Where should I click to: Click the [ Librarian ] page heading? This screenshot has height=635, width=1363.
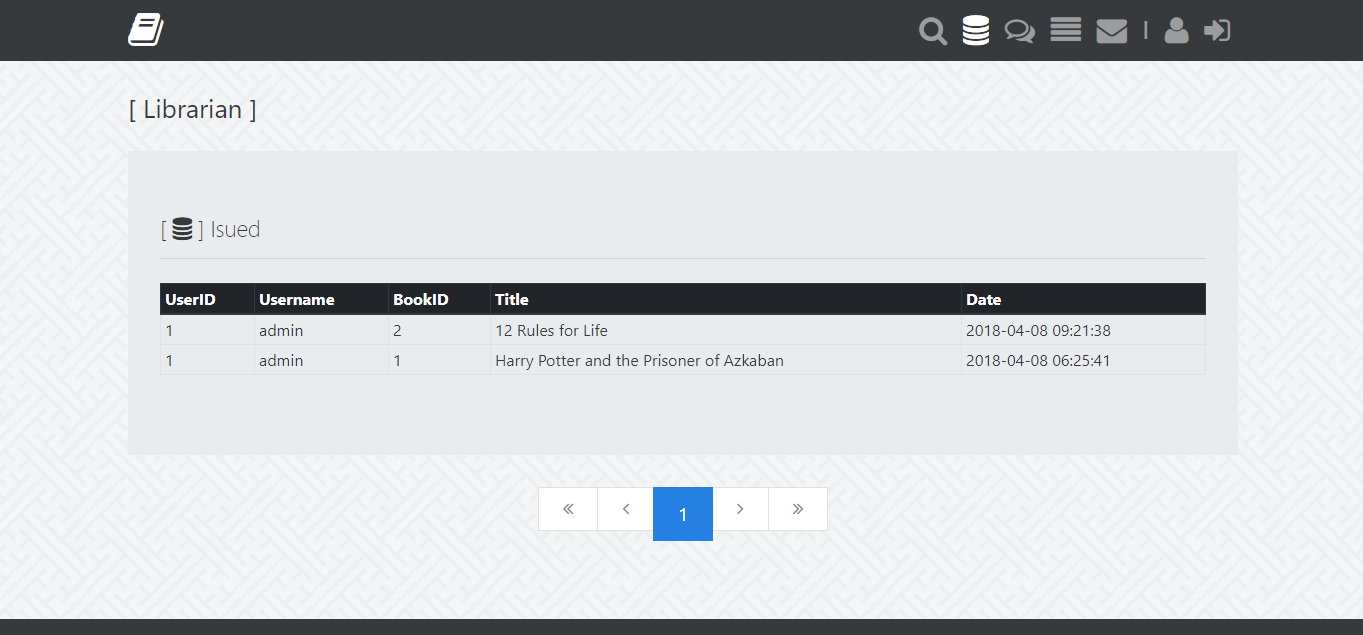click(193, 109)
